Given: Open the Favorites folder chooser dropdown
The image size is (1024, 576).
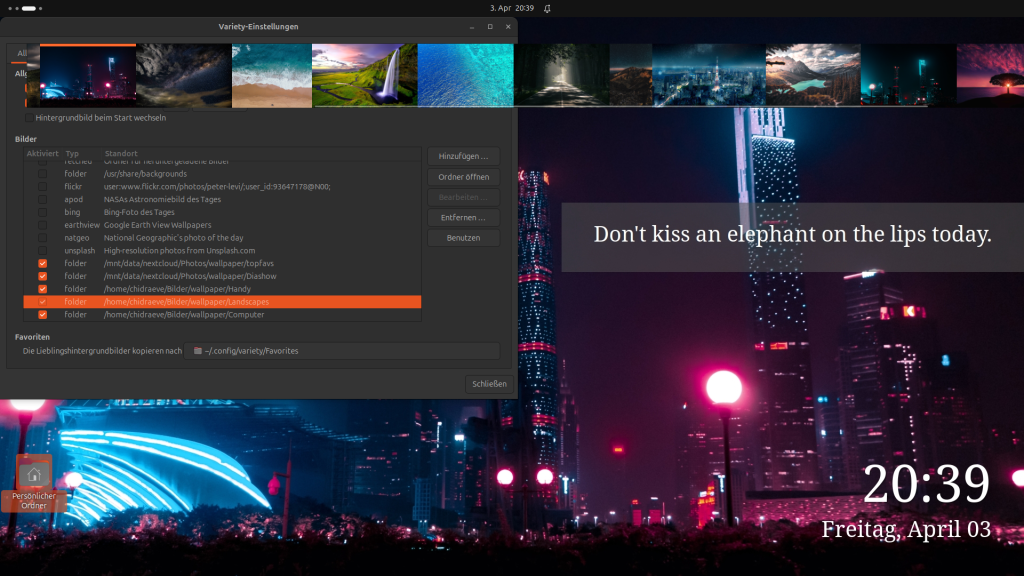Looking at the screenshot, I should [x=342, y=351].
